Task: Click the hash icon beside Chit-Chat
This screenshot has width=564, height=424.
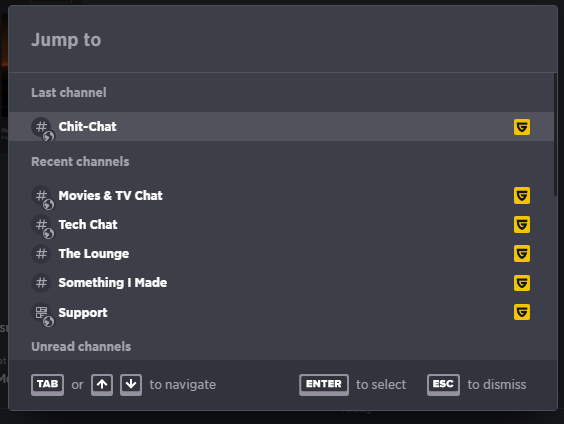Action: pyautogui.click(x=42, y=128)
